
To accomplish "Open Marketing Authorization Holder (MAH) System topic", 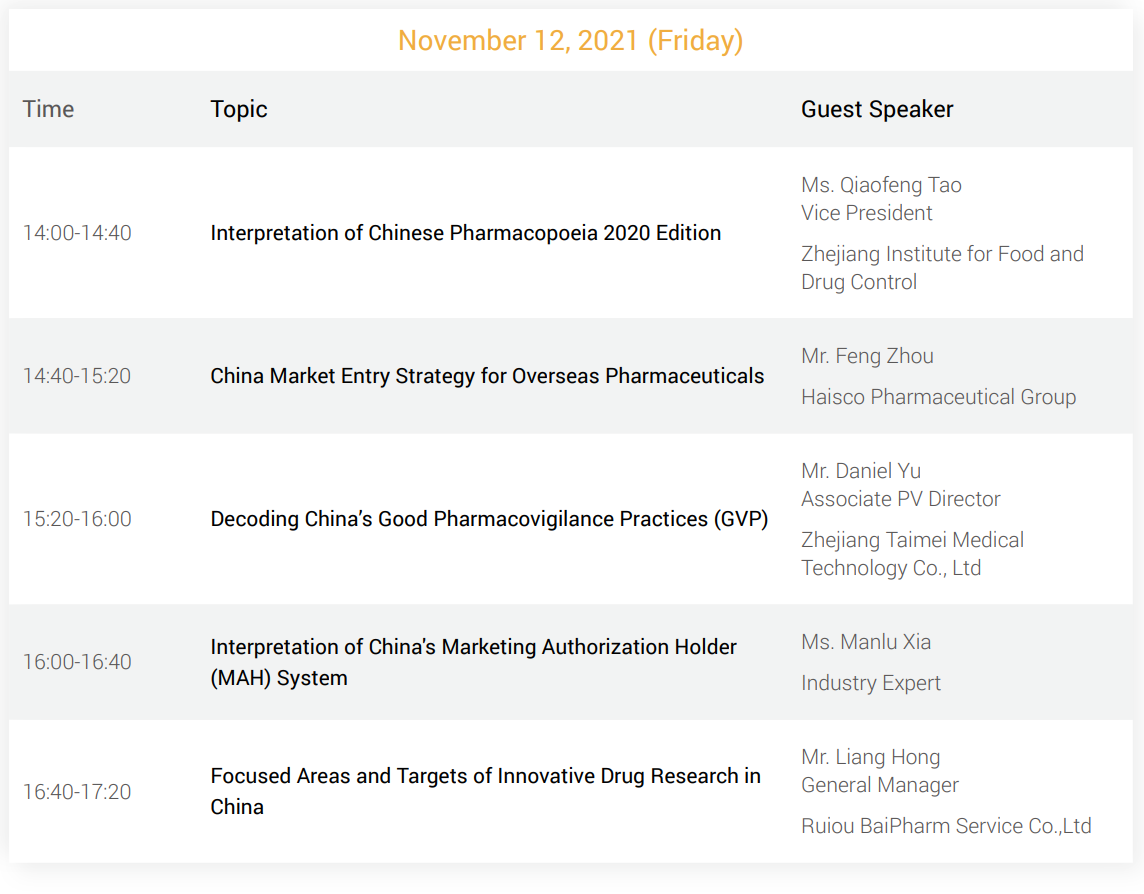I will tap(474, 662).
